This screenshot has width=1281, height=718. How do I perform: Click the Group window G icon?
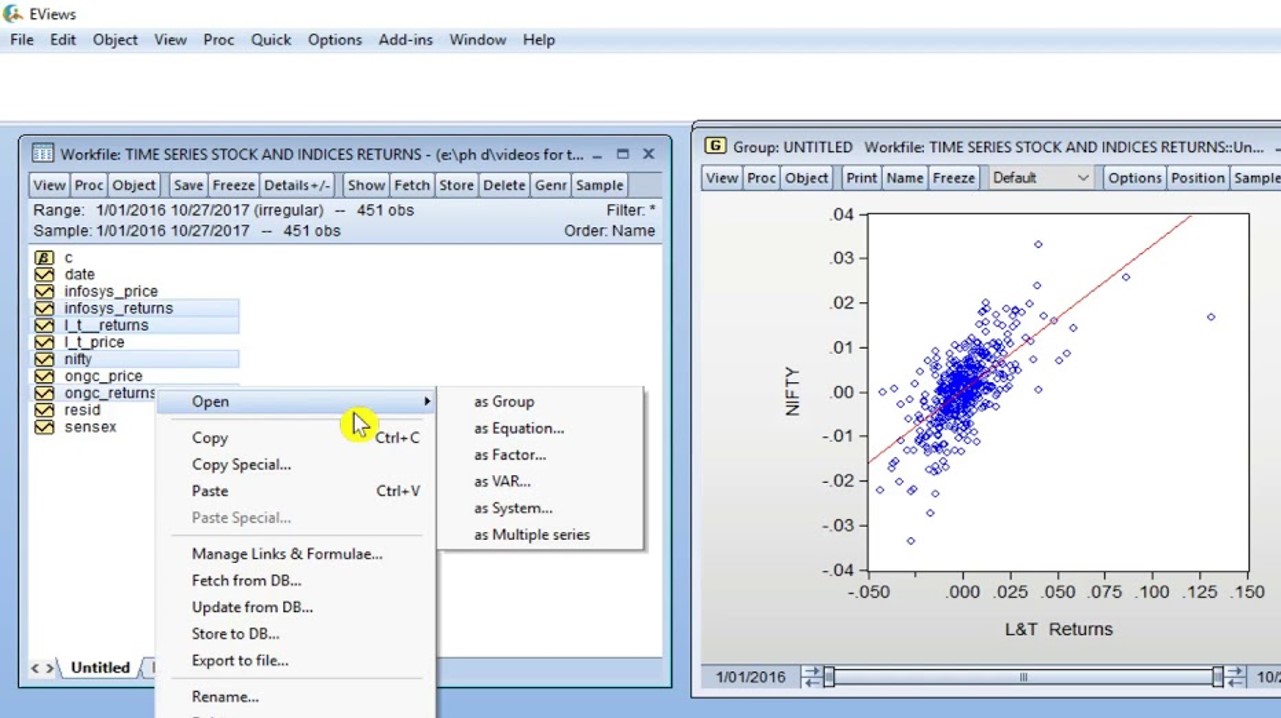point(715,146)
